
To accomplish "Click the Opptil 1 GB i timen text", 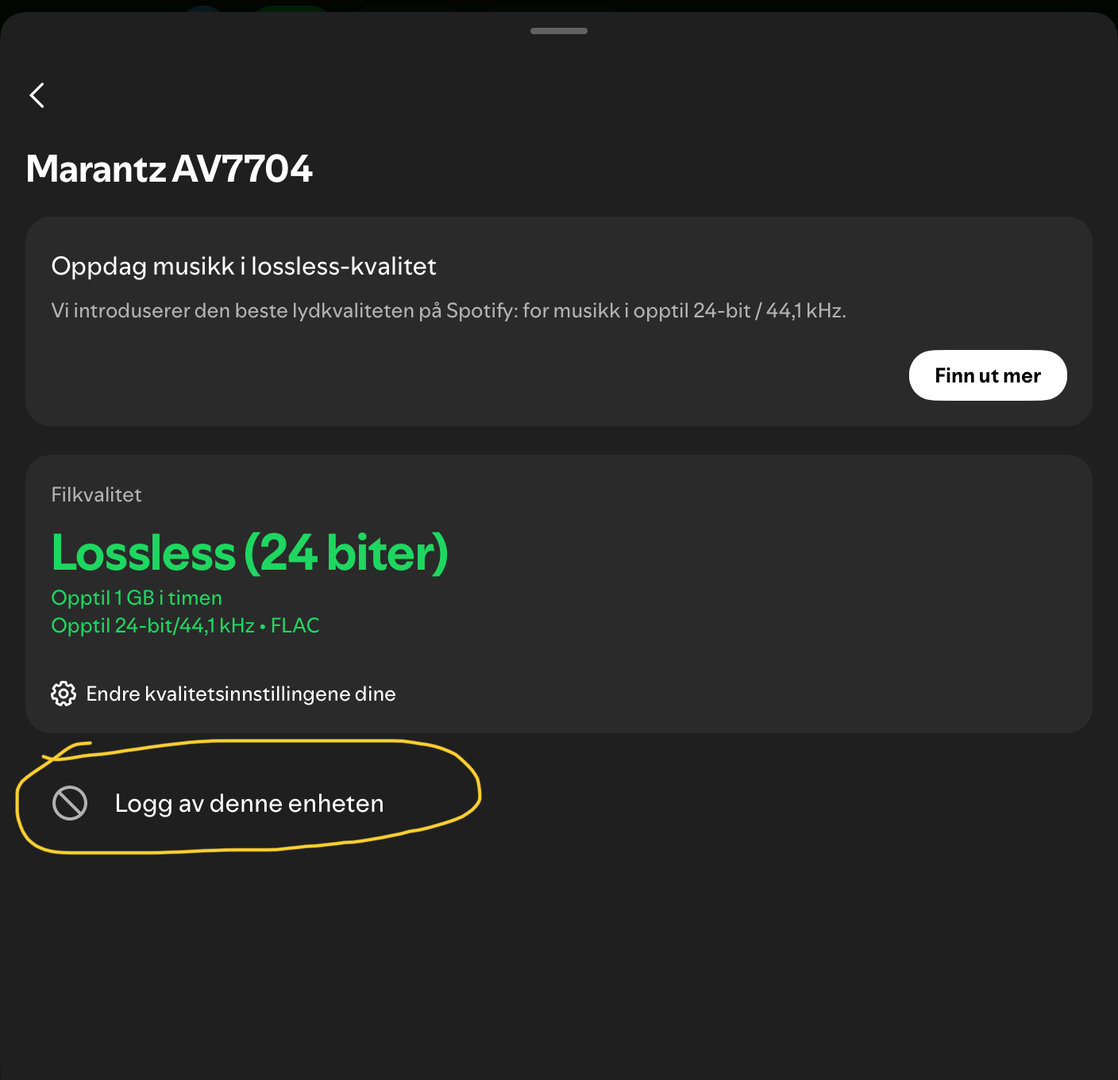I will click(136, 598).
